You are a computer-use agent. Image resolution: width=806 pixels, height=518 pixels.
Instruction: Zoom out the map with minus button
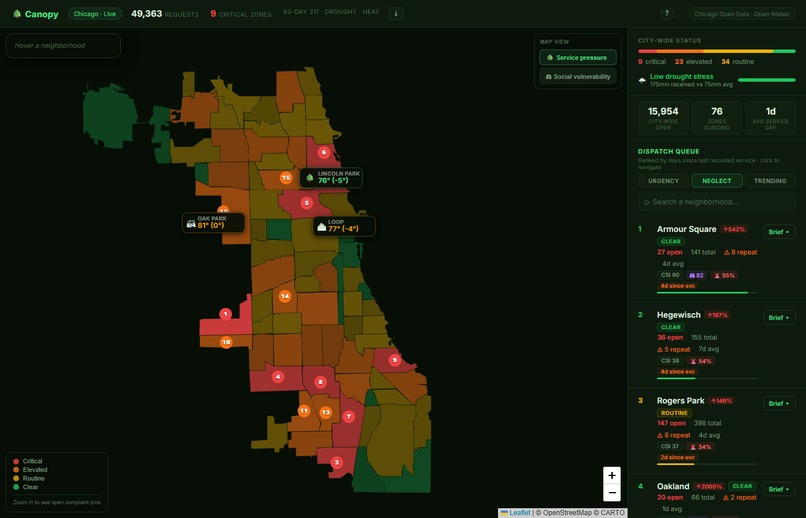612,493
